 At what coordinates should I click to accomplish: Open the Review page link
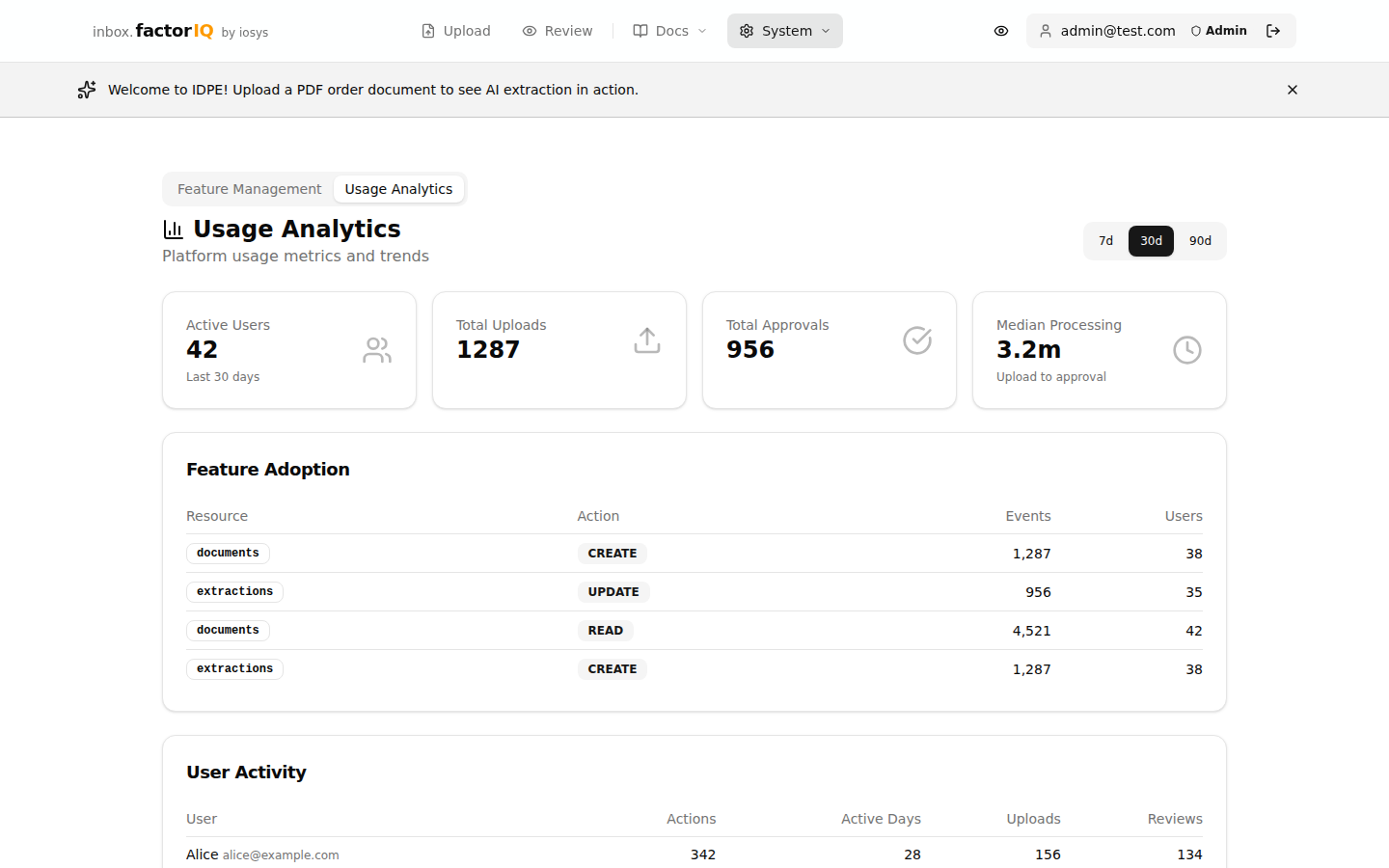pos(558,31)
